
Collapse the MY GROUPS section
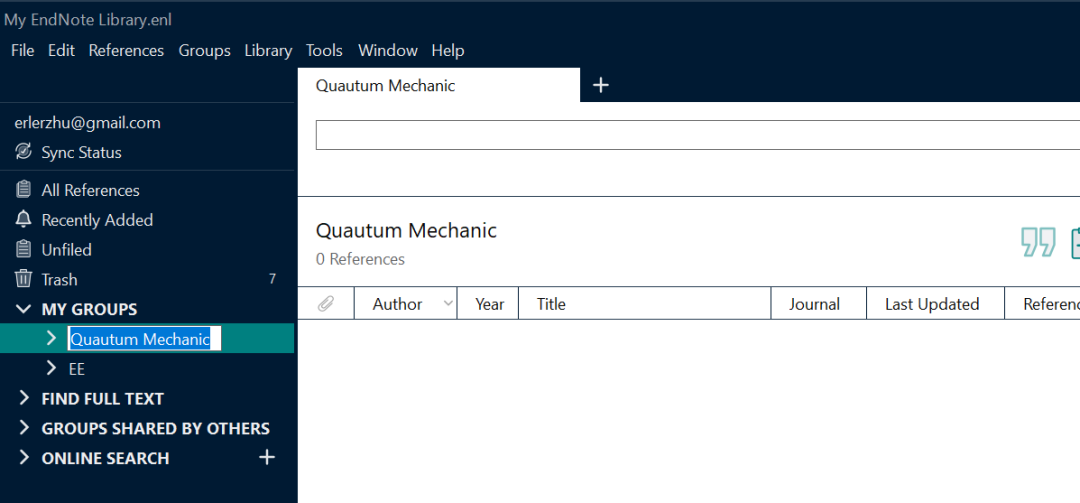coord(24,309)
